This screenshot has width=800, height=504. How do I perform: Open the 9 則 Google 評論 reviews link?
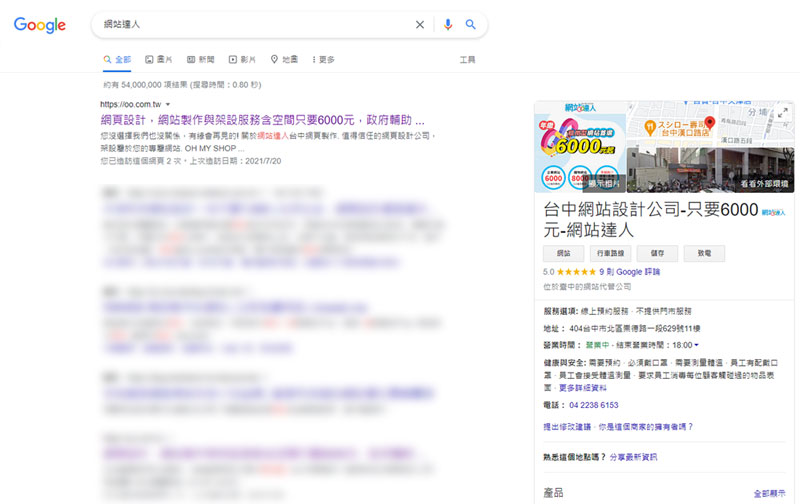pyautogui.click(x=630, y=272)
